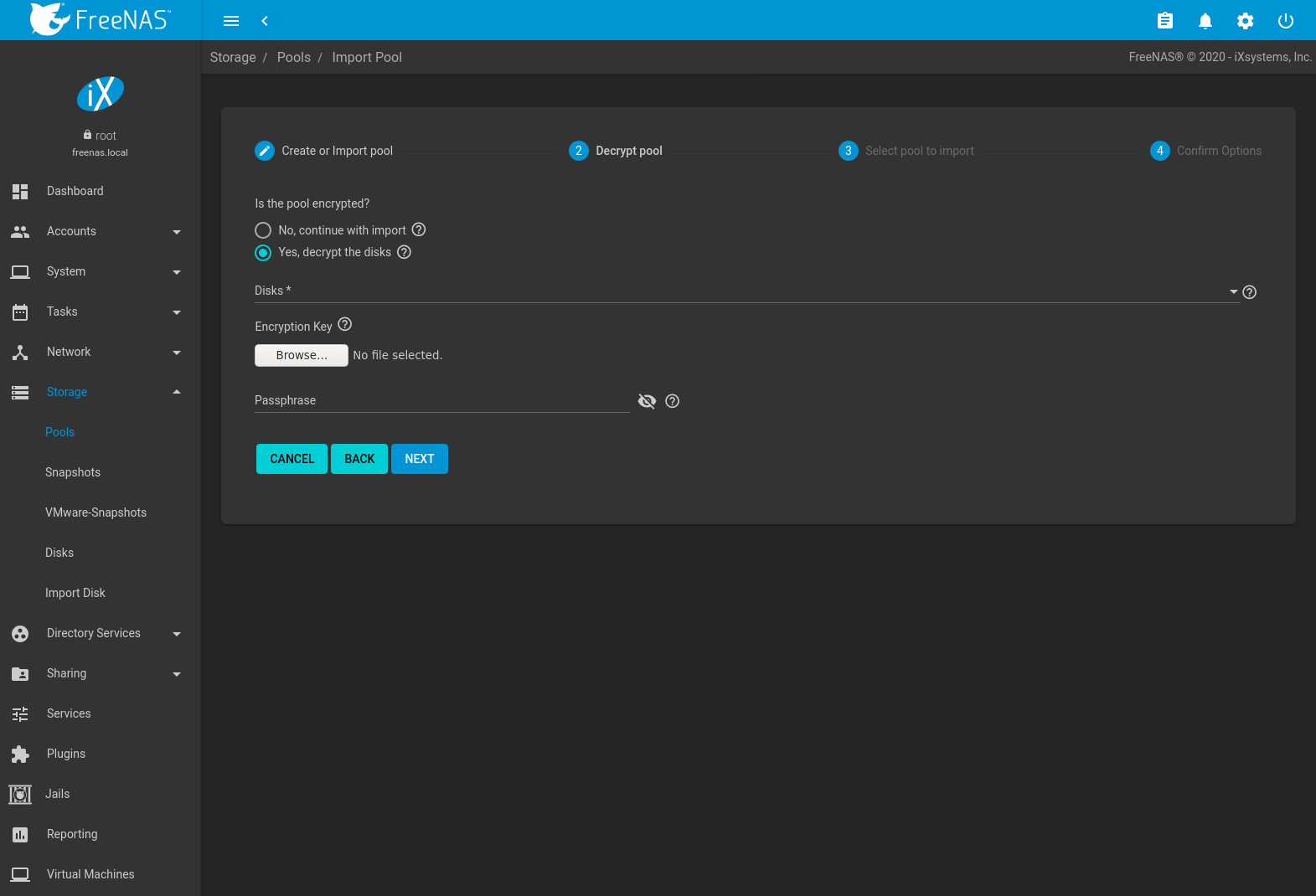
Task: Collapse sidebar using the back chevron
Action: [x=265, y=21]
